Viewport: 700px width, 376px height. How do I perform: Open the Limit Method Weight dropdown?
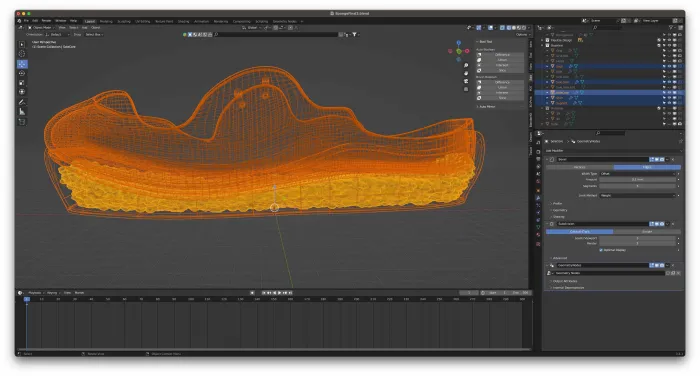(x=637, y=196)
